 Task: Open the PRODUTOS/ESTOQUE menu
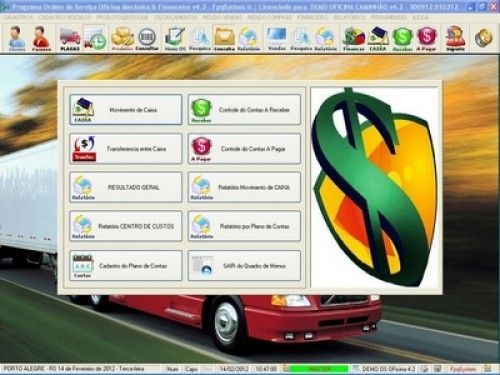coord(122,17)
